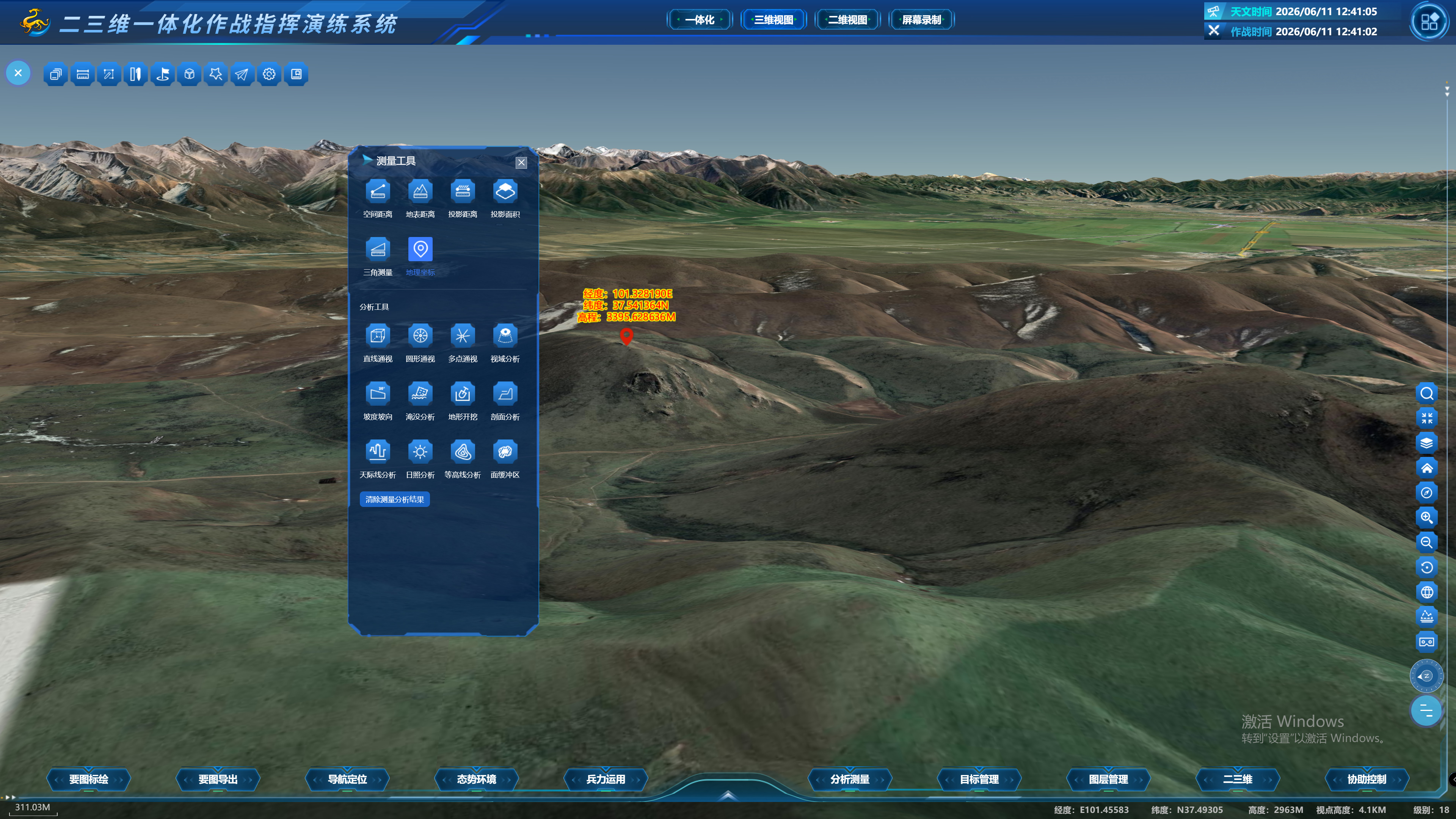Click the 3D cube toolbar icon
This screenshot has height=819, width=1456.
point(189,74)
